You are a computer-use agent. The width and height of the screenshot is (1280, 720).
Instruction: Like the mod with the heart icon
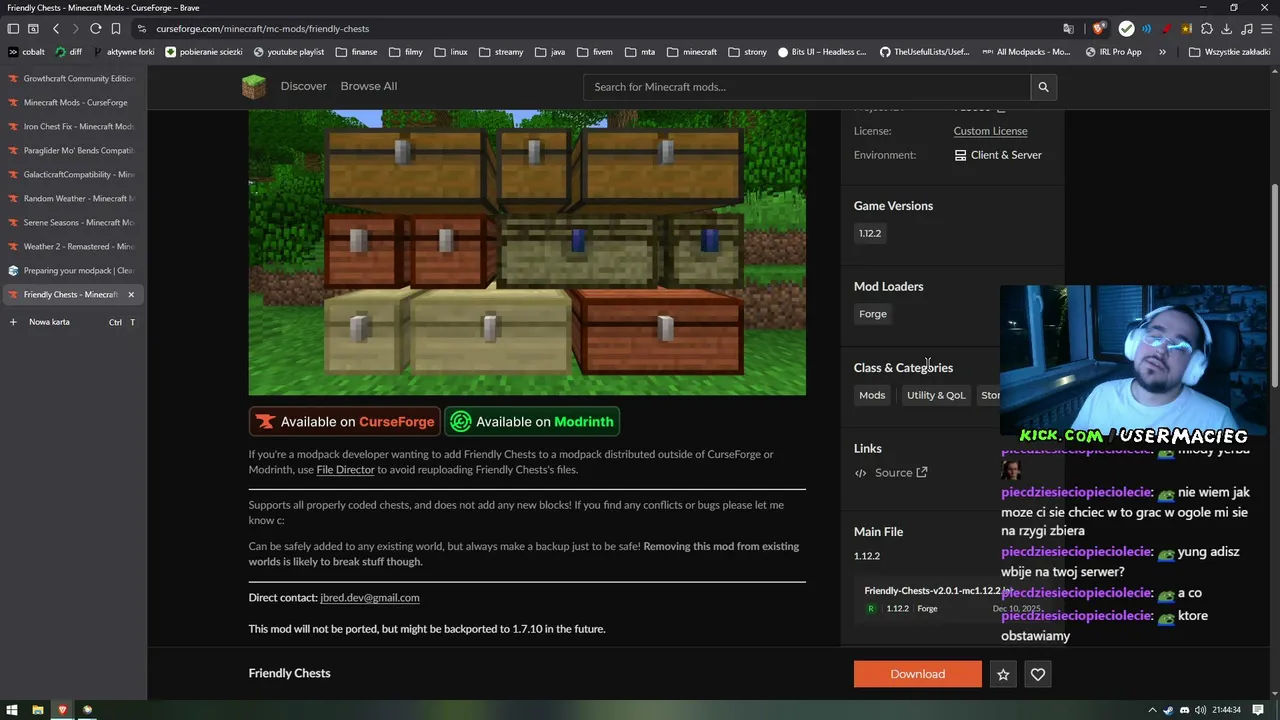1038,674
